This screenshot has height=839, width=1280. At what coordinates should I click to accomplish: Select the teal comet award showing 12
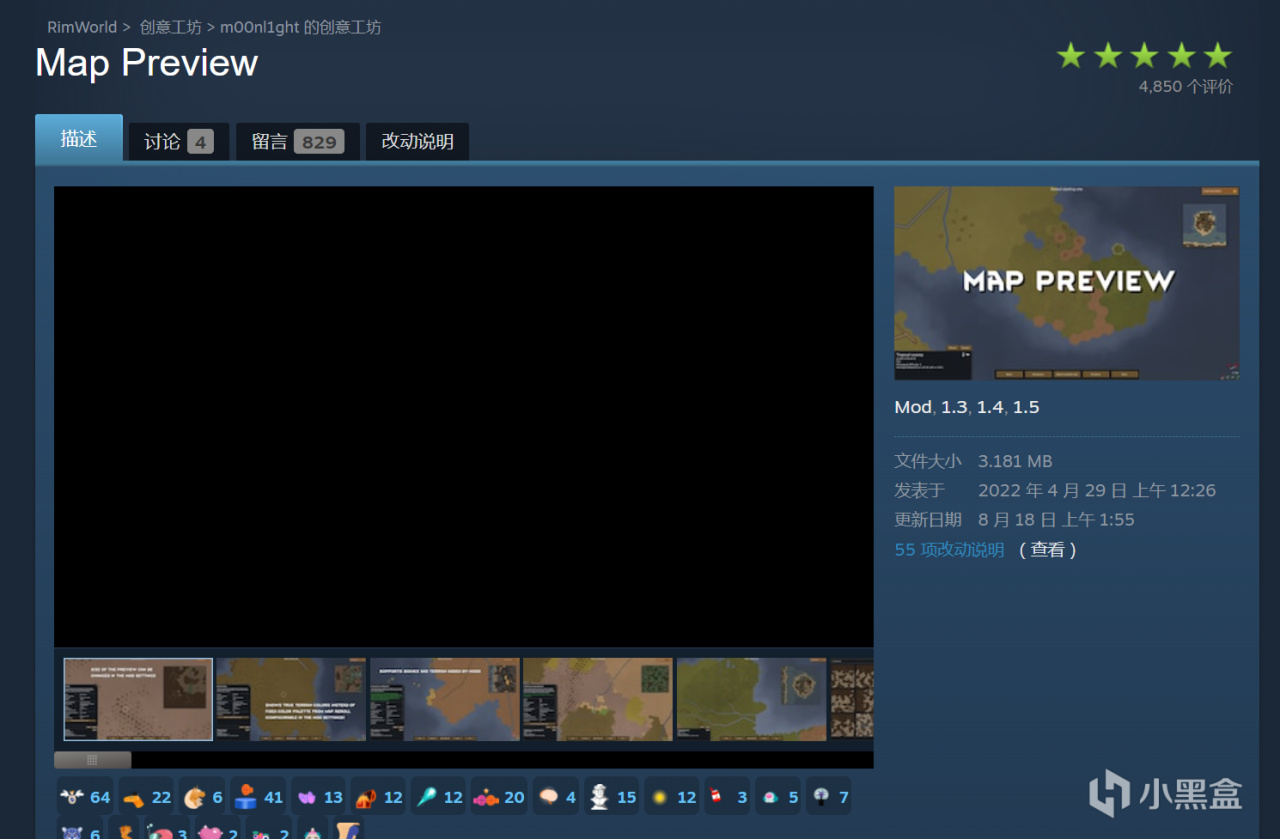point(439,797)
